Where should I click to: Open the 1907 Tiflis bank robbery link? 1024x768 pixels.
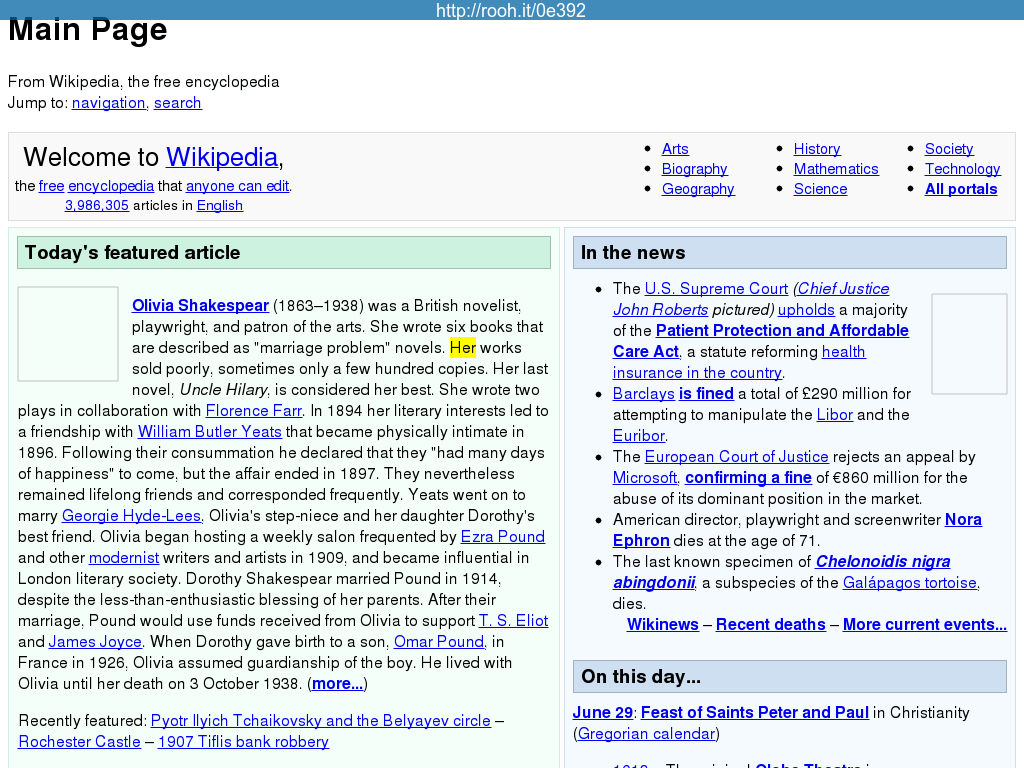243,742
